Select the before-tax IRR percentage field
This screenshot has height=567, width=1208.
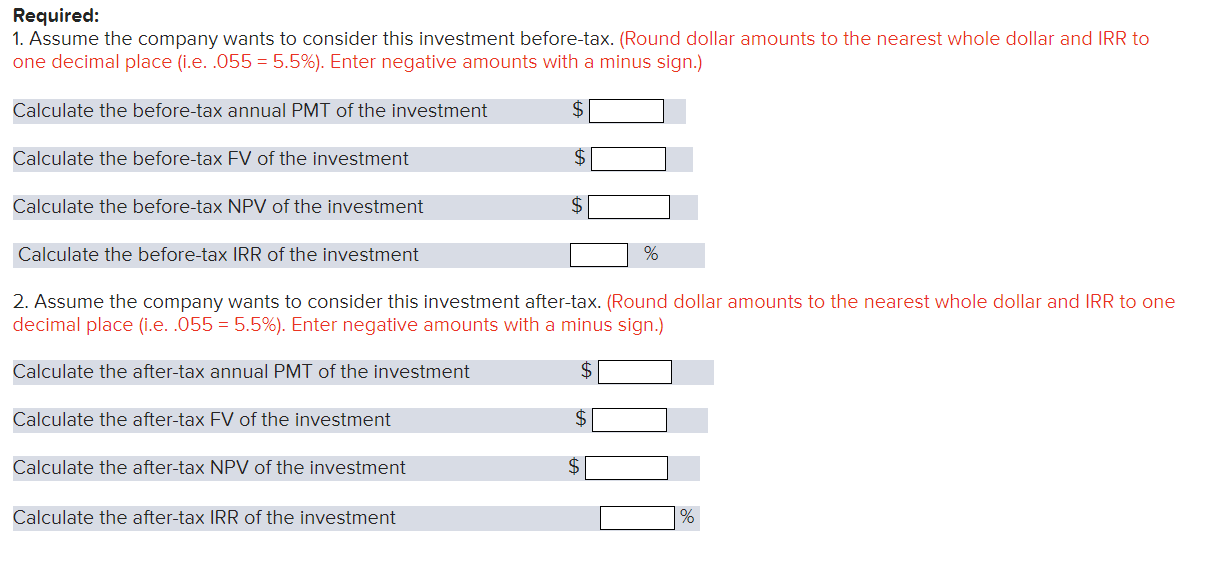pyautogui.click(x=599, y=255)
